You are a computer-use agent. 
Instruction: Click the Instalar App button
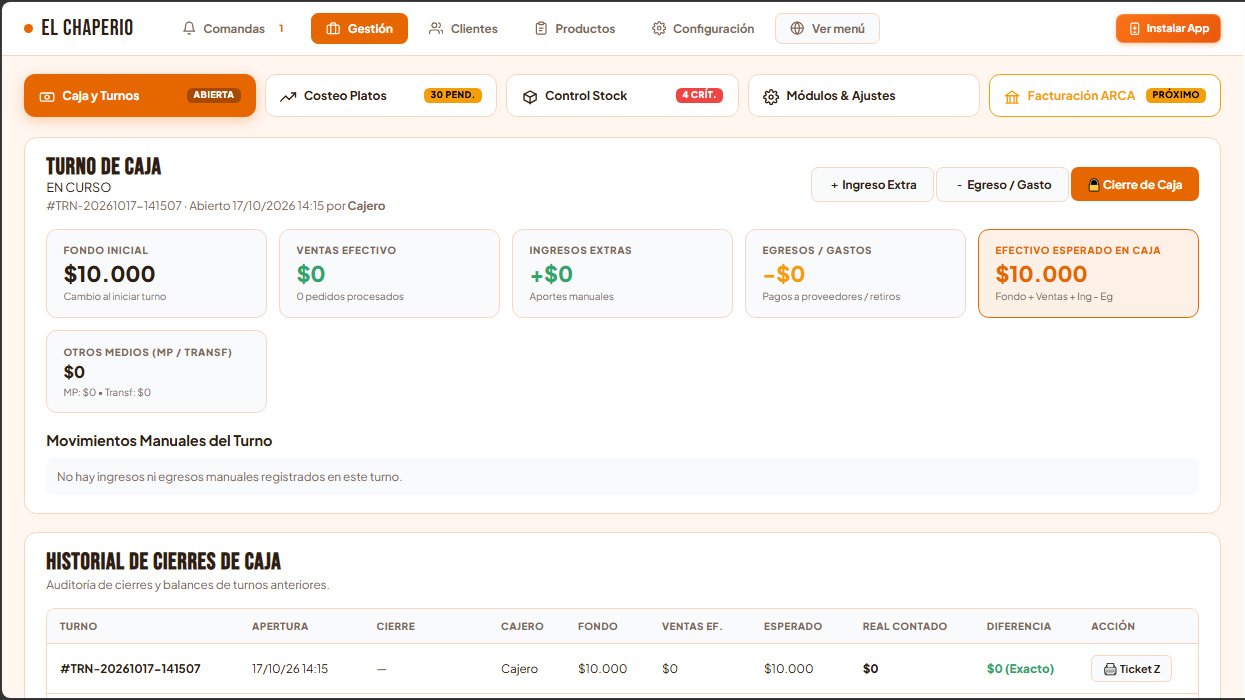click(1168, 29)
